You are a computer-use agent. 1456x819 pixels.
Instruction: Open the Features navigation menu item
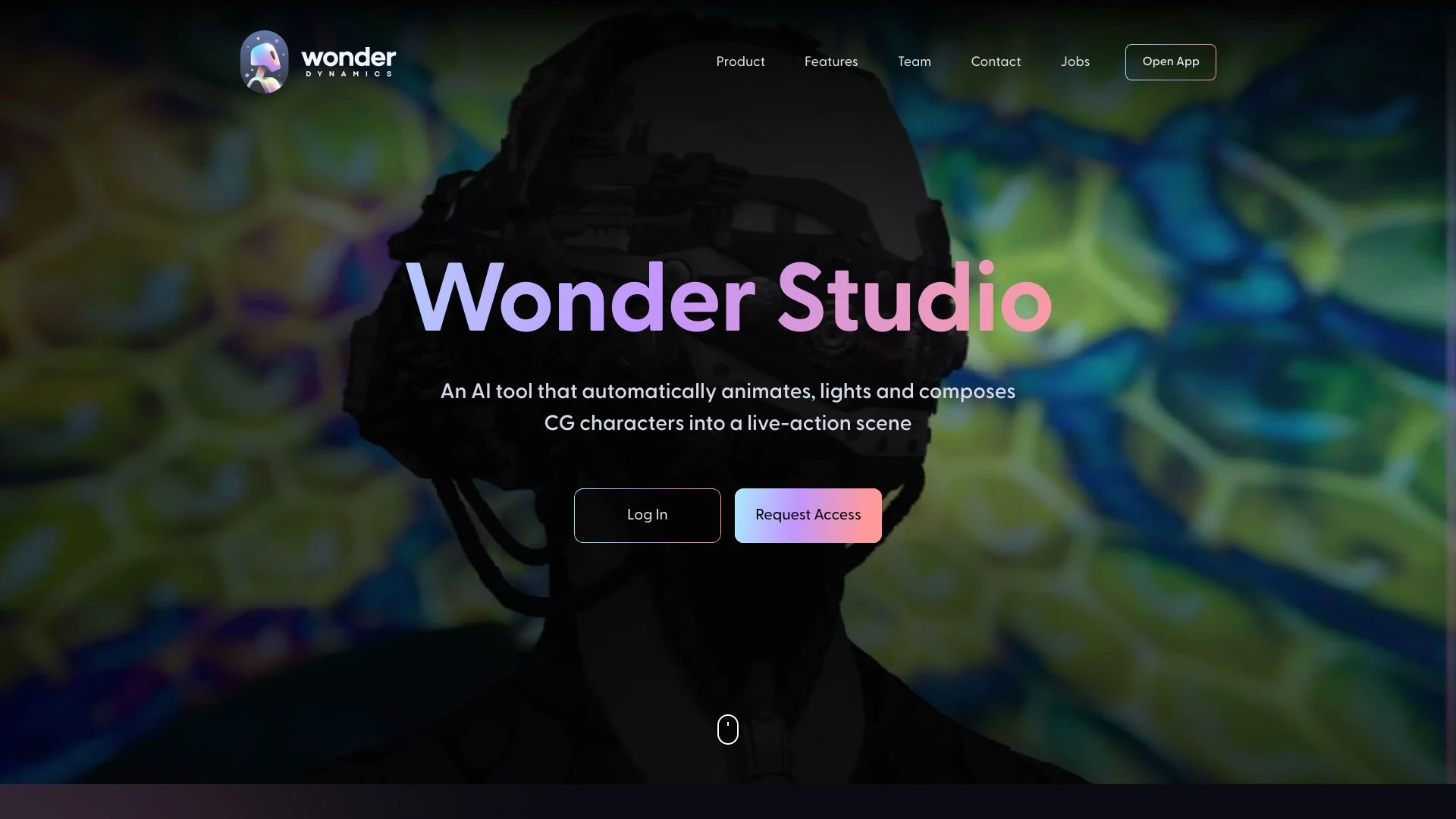[831, 62]
